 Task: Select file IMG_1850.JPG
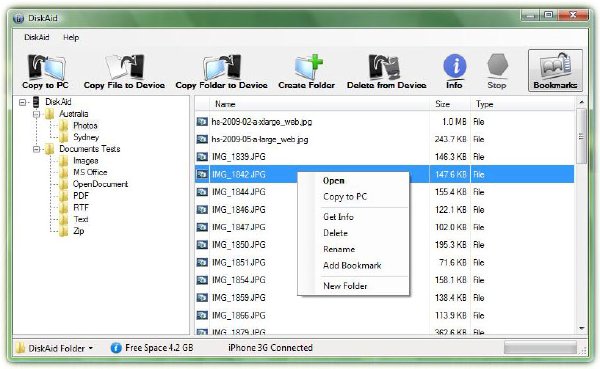(x=238, y=245)
